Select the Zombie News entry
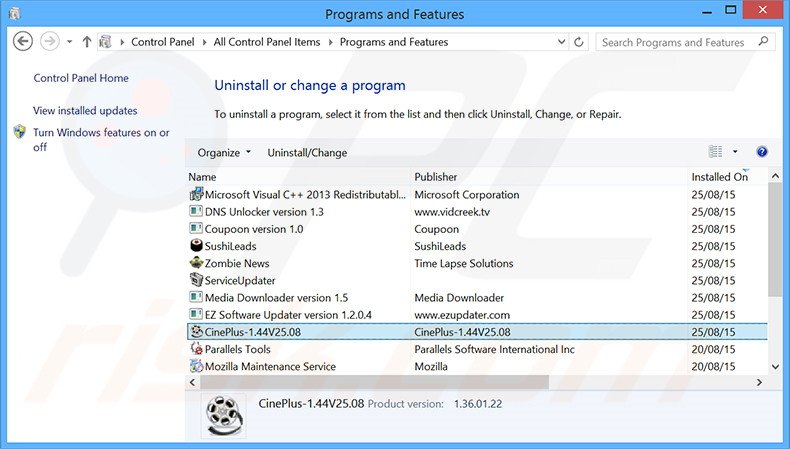Screen dimensions: 790x449 tap(237, 263)
